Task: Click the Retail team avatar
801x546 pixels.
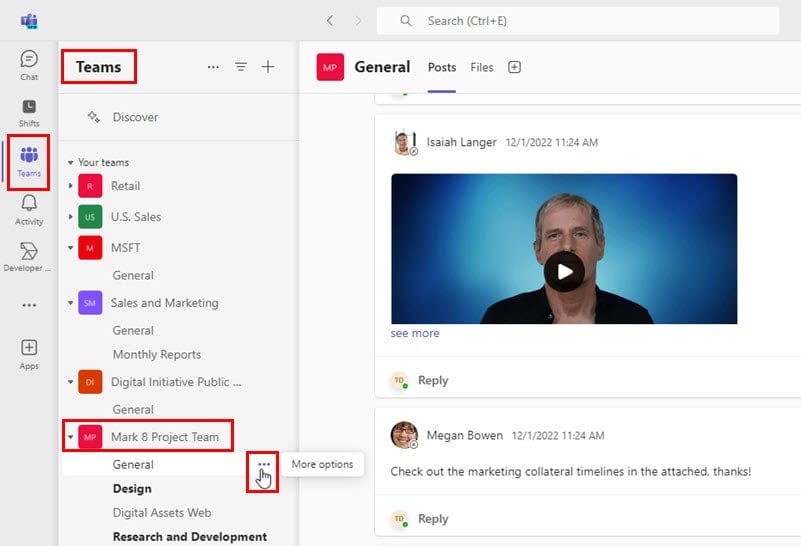Action: (90, 186)
